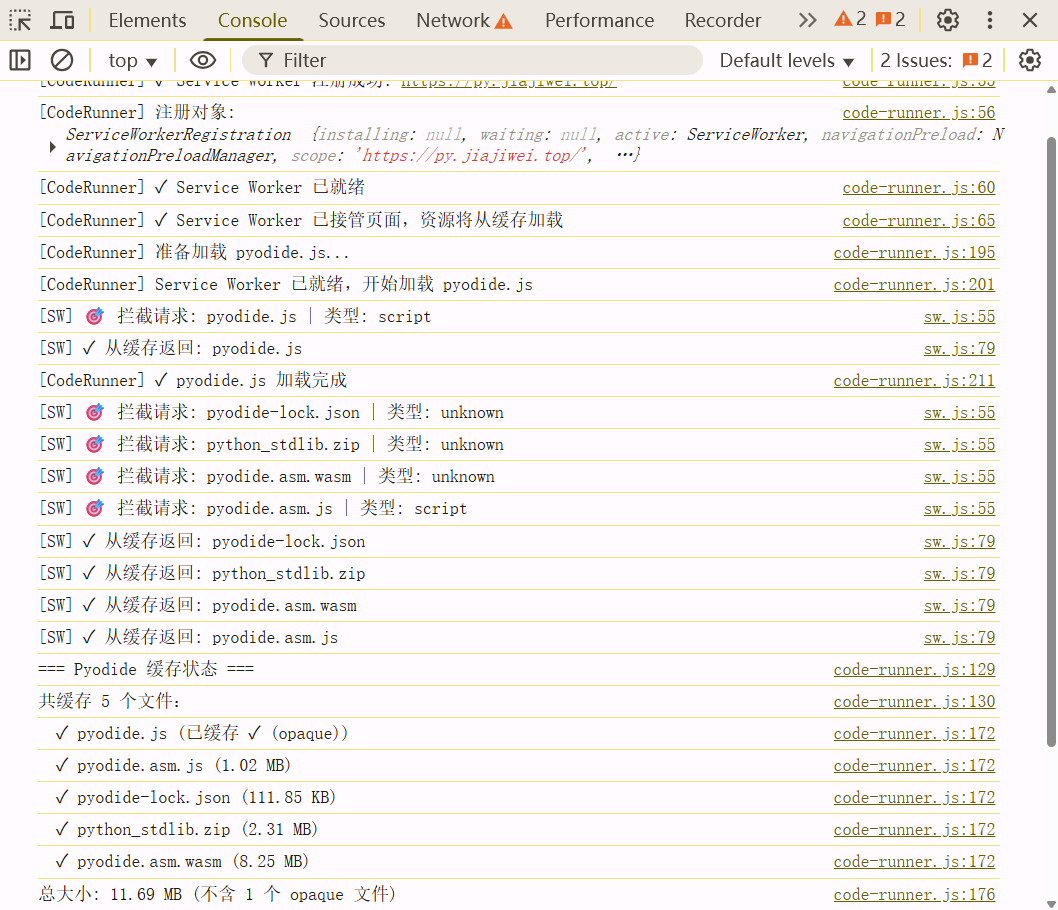
Task: Switch to the Network tab
Action: pos(464,20)
